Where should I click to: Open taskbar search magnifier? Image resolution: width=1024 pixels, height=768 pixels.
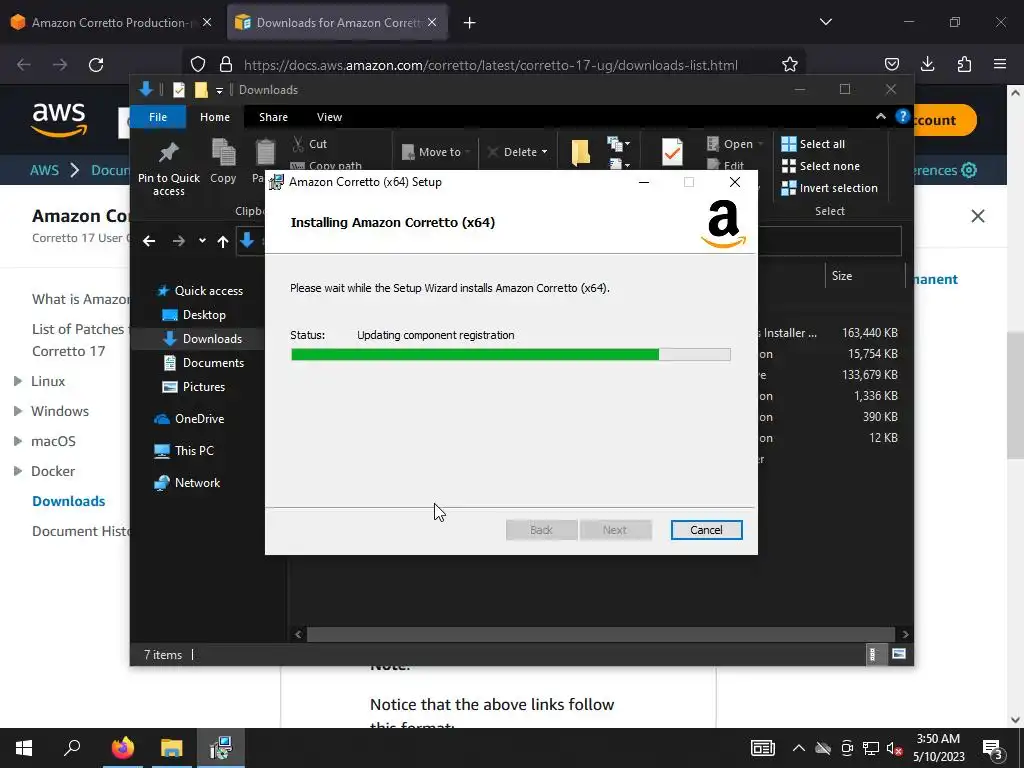(72, 747)
